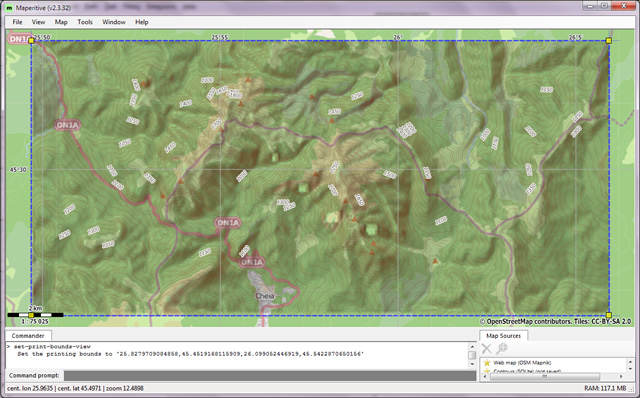640x398 pixels.
Task: Click the top-right yellow print bounds handle
Action: (609, 40)
